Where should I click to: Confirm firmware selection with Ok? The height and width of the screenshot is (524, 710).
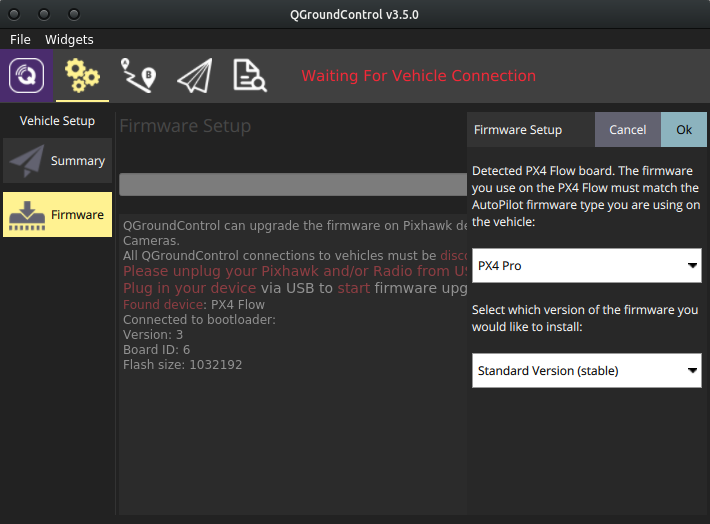click(x=684, y=130)
